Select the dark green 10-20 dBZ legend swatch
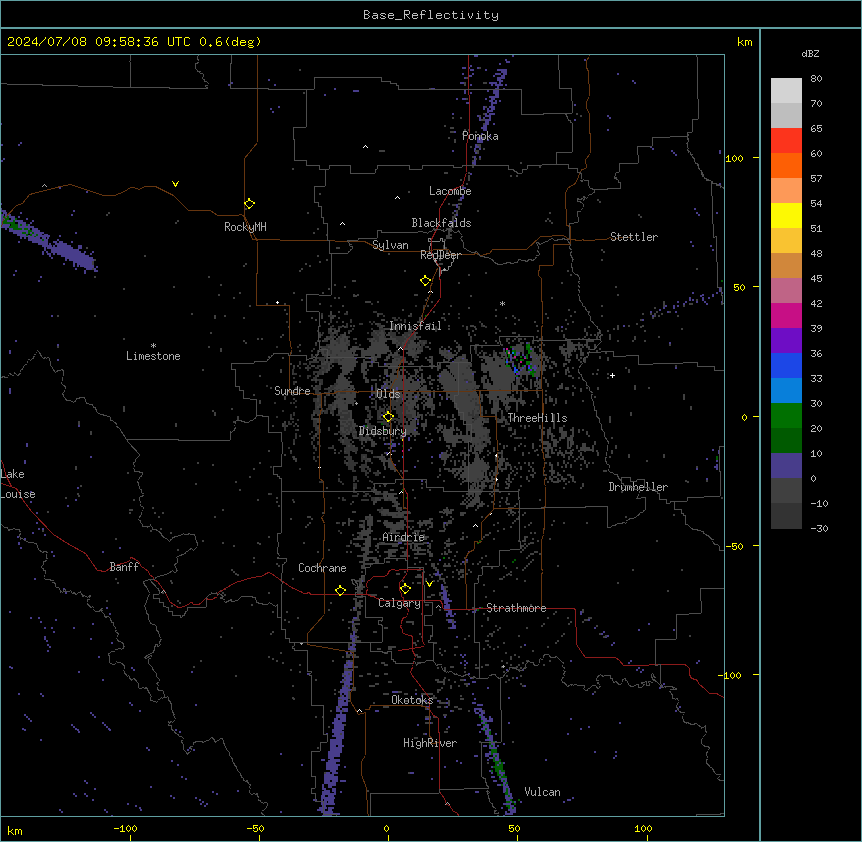 pos(786,441)
